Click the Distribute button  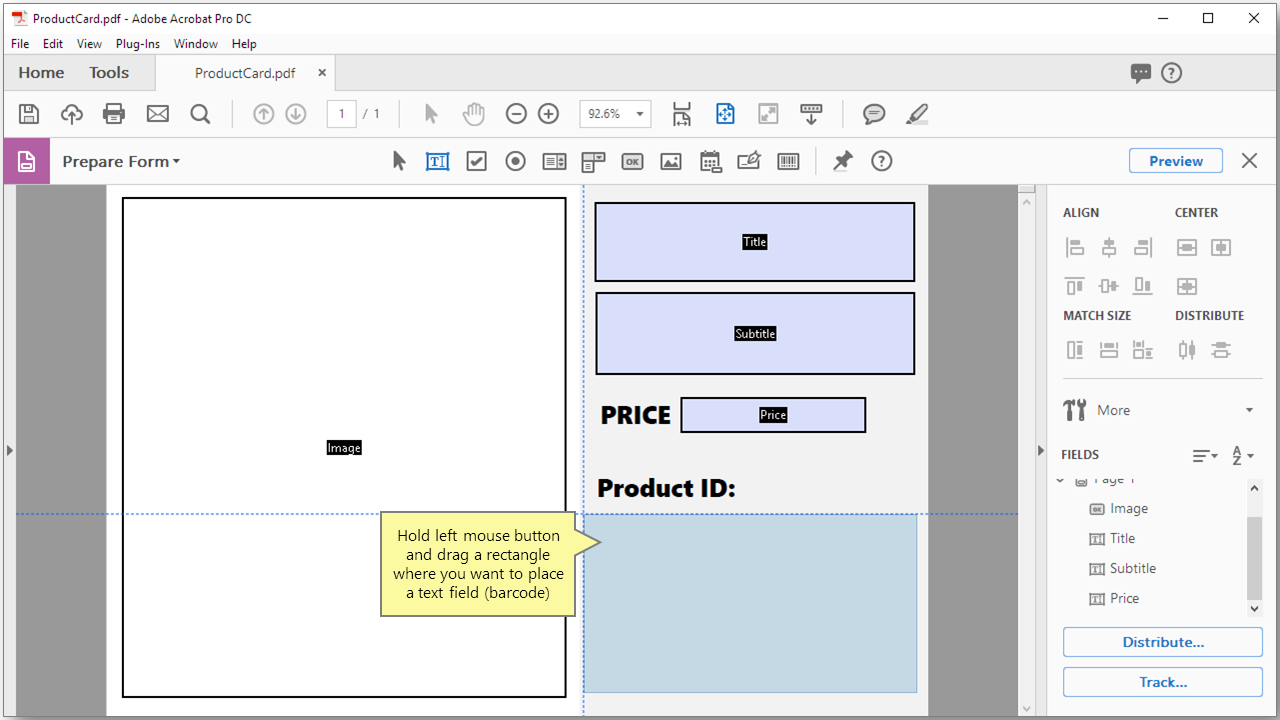1162,641
